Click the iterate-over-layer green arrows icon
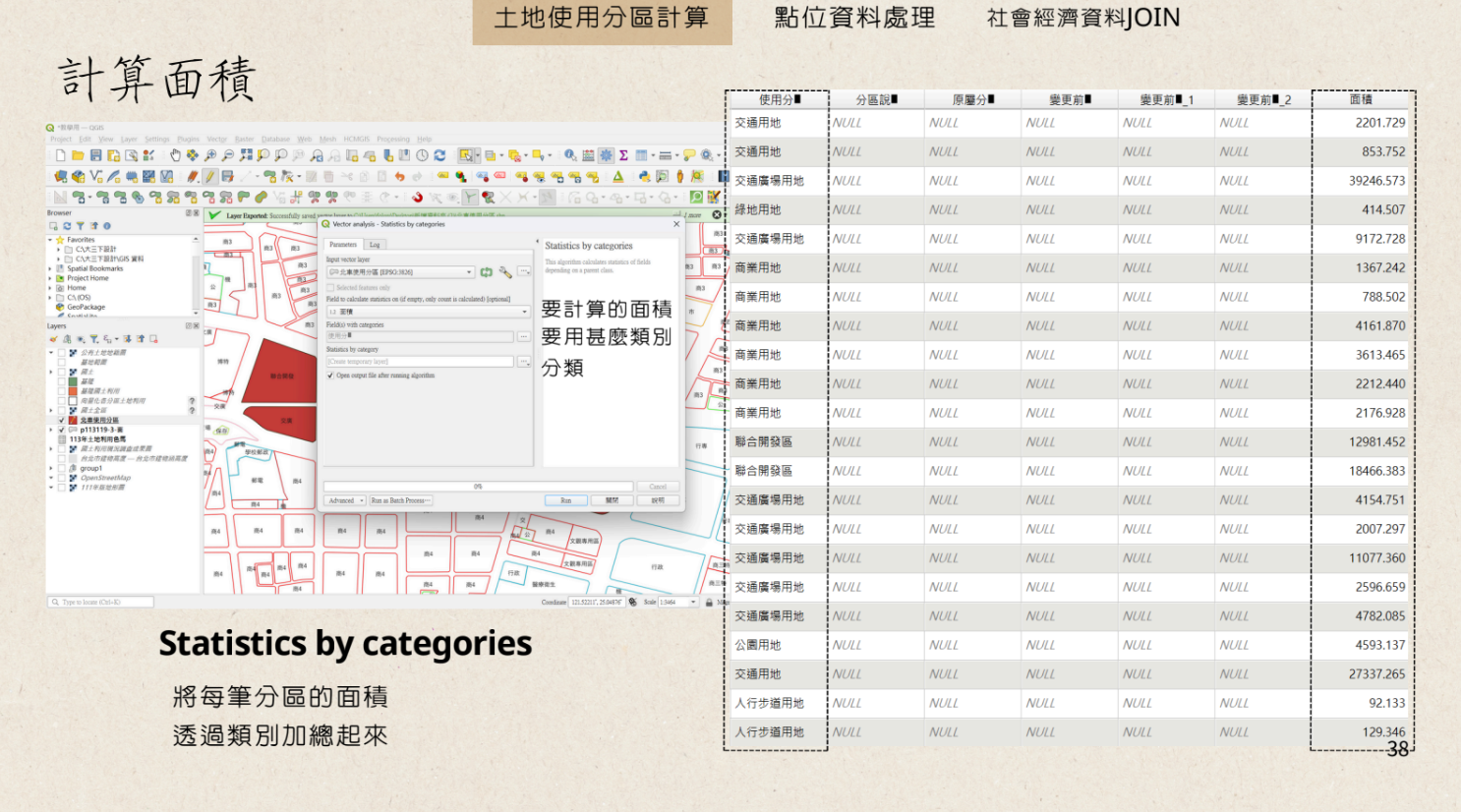 coord(487,272)
